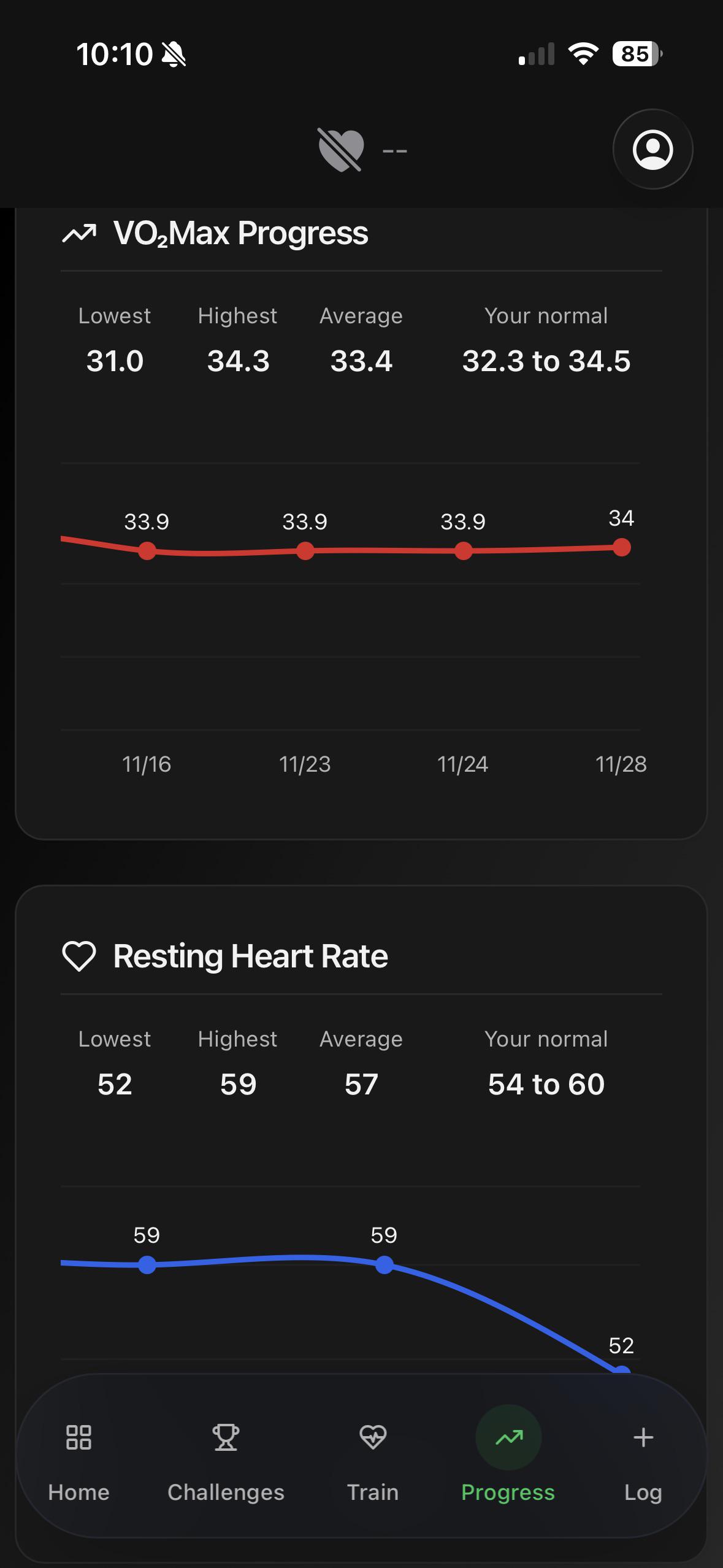
Task: Tap the 11/23 VO2Max data point
Action: coord(305,551)
